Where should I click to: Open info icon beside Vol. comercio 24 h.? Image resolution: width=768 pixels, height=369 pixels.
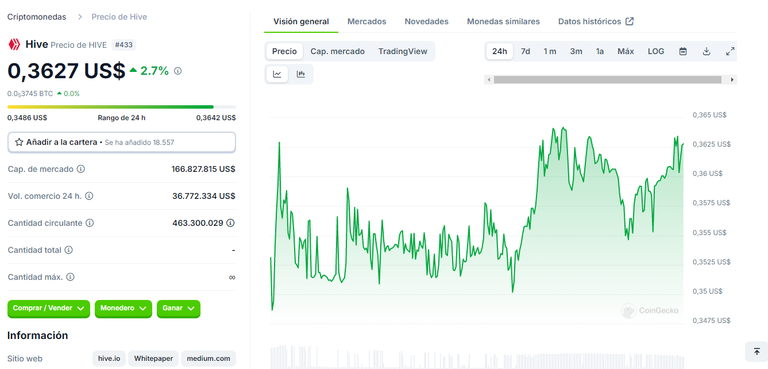tap(89, 196)
